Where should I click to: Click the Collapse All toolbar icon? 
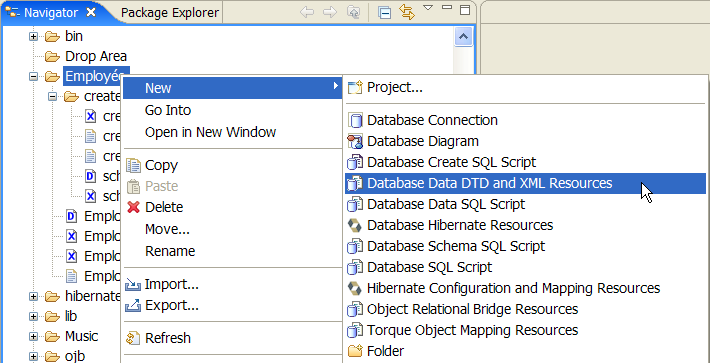click(x=384, y=13)
